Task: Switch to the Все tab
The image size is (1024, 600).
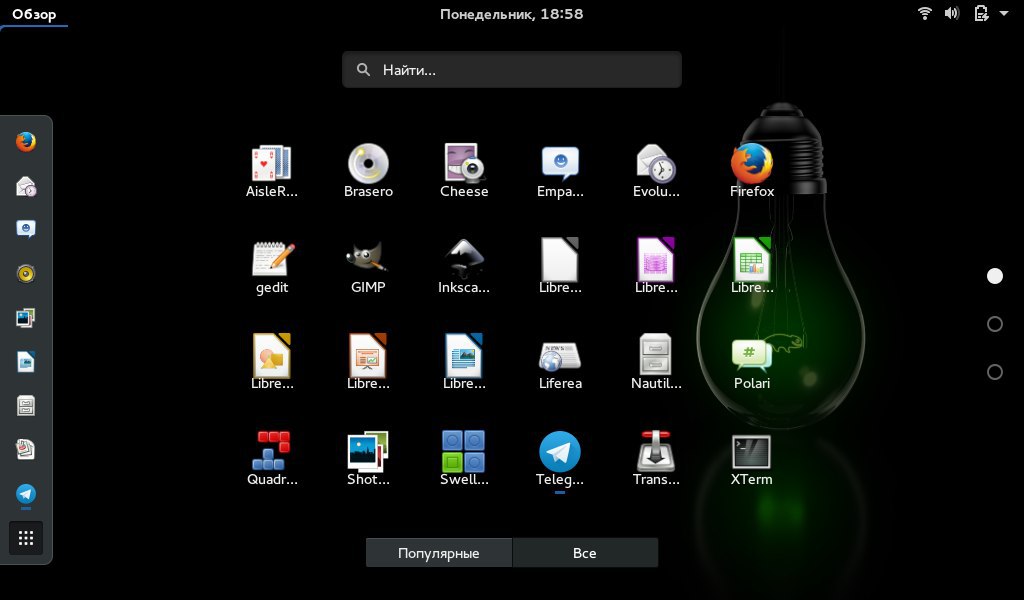Action: coord(585,553)
